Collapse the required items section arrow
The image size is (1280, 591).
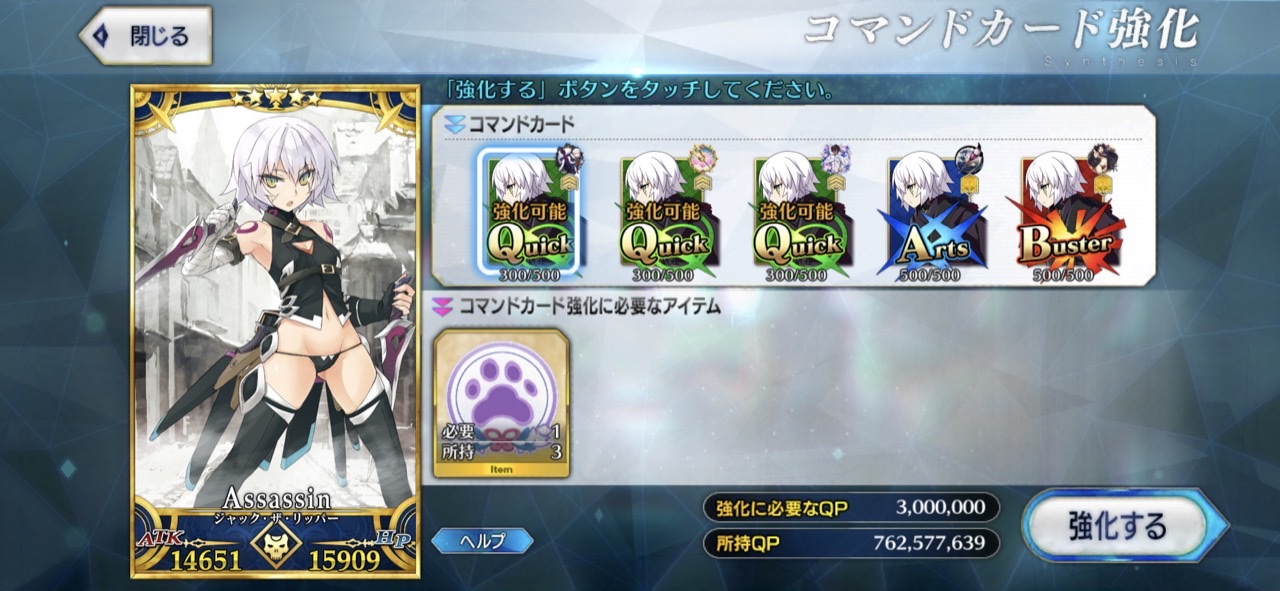(440, 305)
